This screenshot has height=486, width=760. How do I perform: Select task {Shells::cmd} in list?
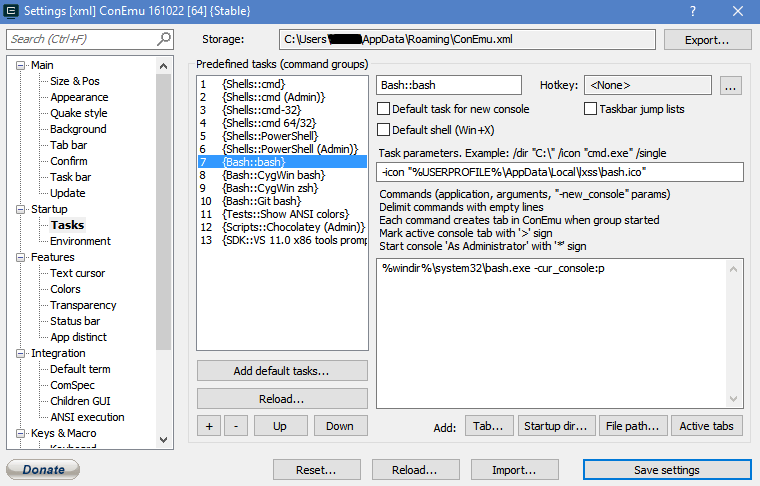[282, 84]
